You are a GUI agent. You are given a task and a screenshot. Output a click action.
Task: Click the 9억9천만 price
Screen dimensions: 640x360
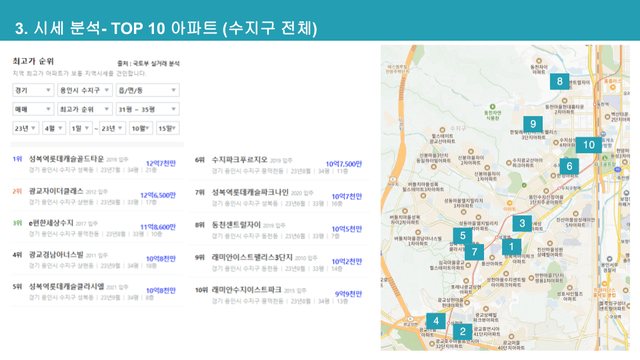click(x=348, y=294)
